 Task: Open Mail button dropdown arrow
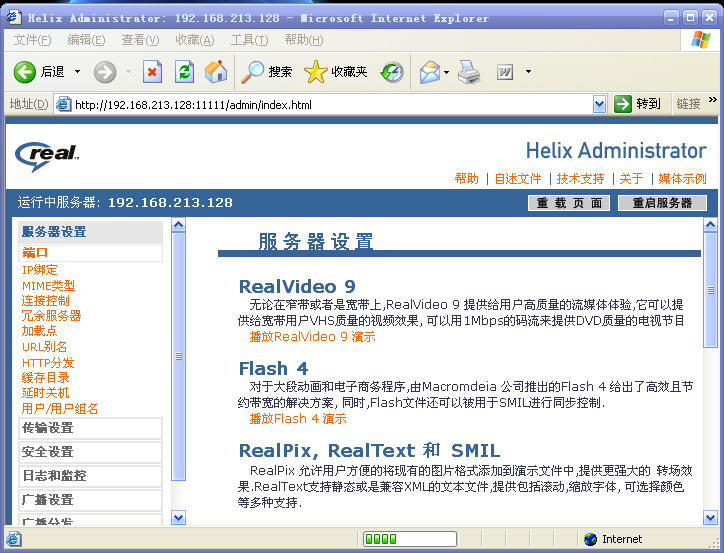(446, 72)
